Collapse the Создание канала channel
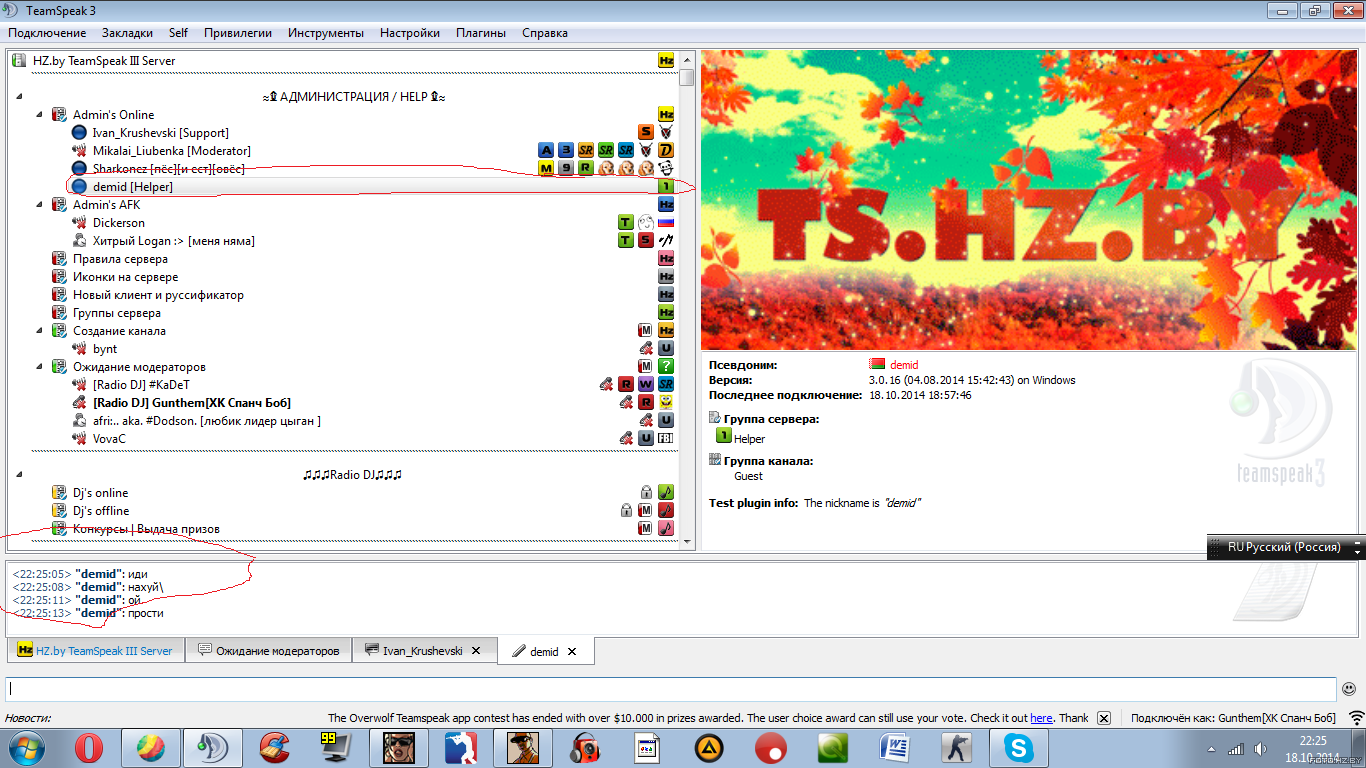 [40, 330]
